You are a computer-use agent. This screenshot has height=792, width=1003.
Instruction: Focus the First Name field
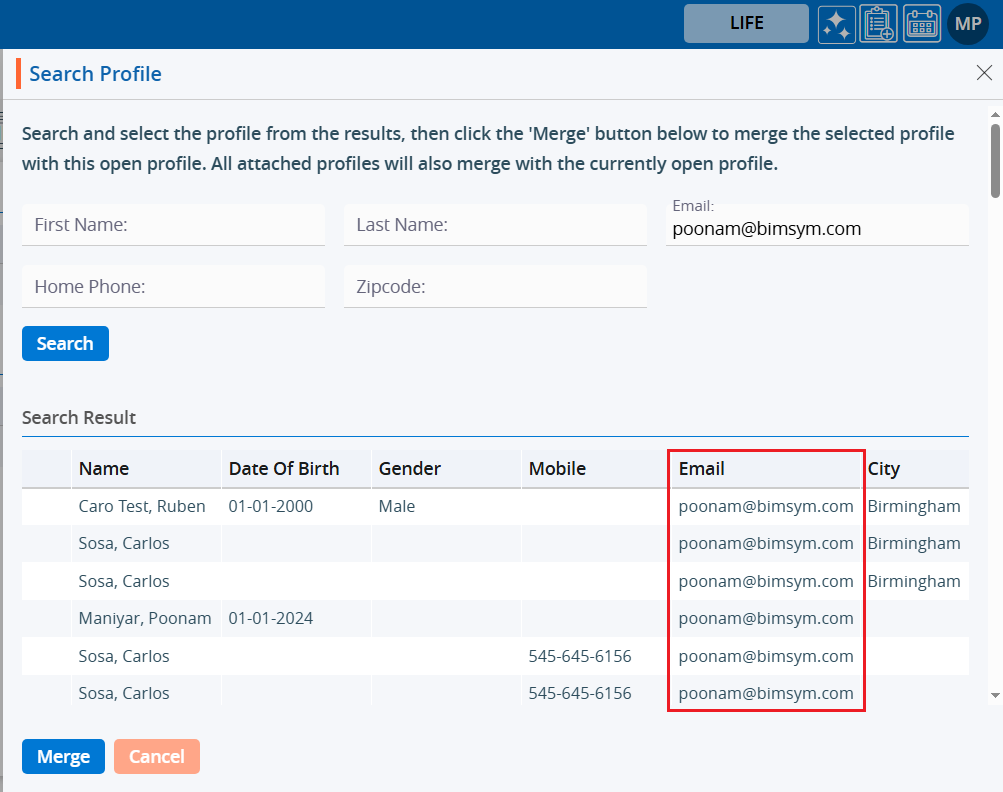coord(173,226)
